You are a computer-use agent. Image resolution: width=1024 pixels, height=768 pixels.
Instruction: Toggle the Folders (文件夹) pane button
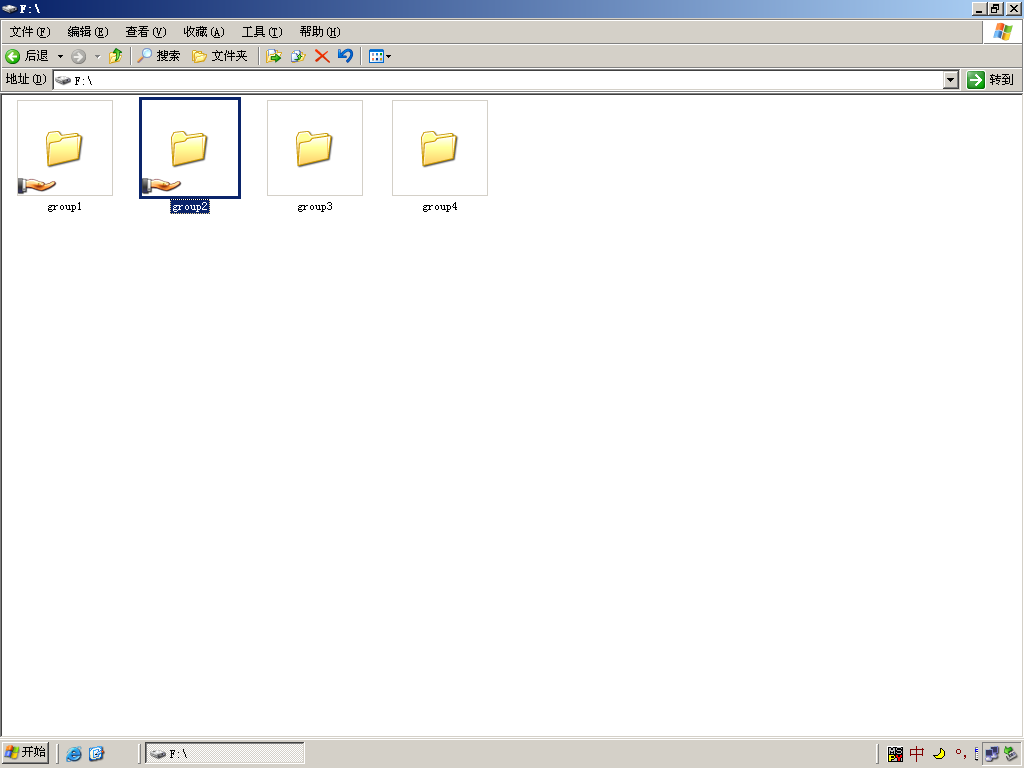click(x=220, y=56)
